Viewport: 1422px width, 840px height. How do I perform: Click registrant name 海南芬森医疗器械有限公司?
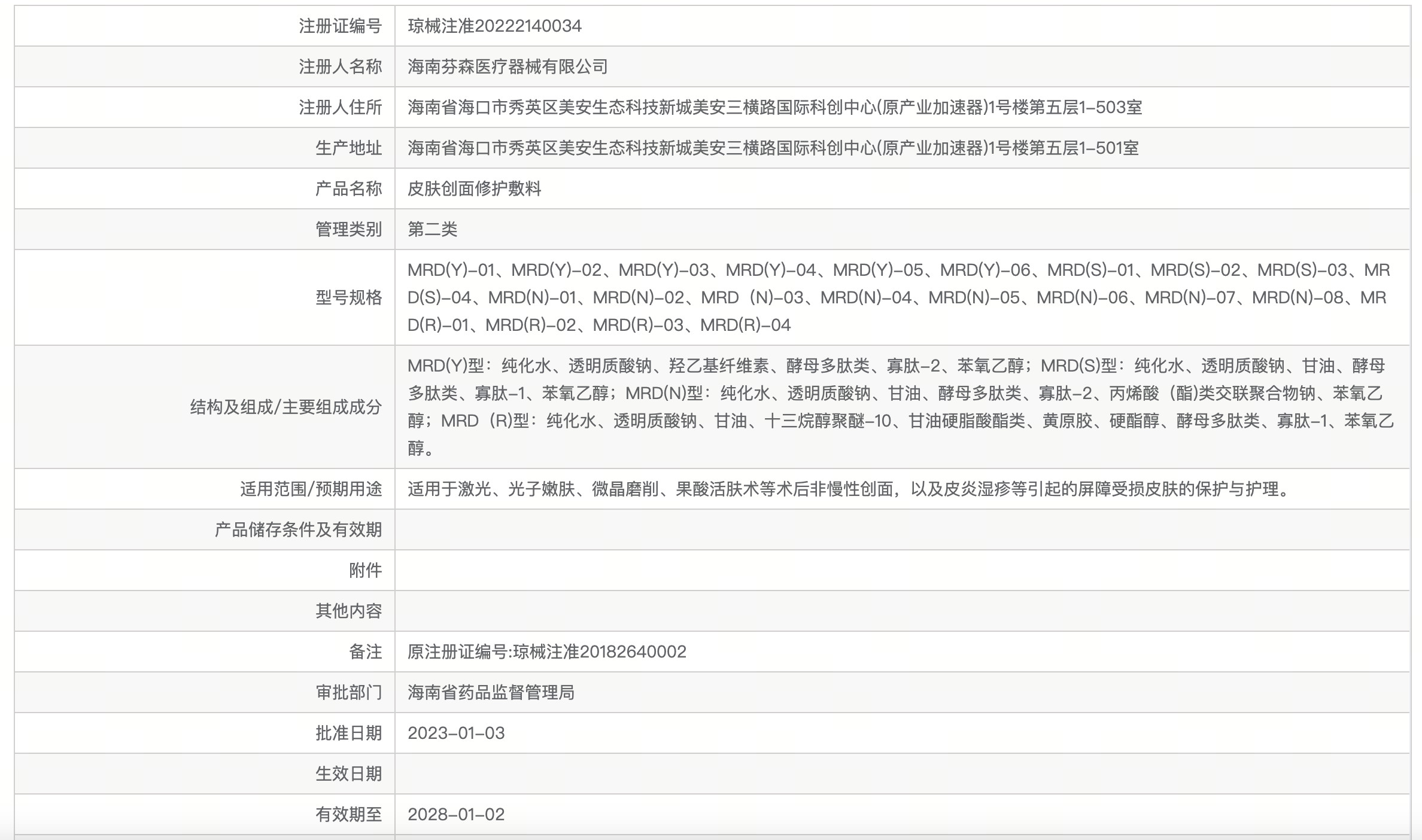(x=508, y=66)
